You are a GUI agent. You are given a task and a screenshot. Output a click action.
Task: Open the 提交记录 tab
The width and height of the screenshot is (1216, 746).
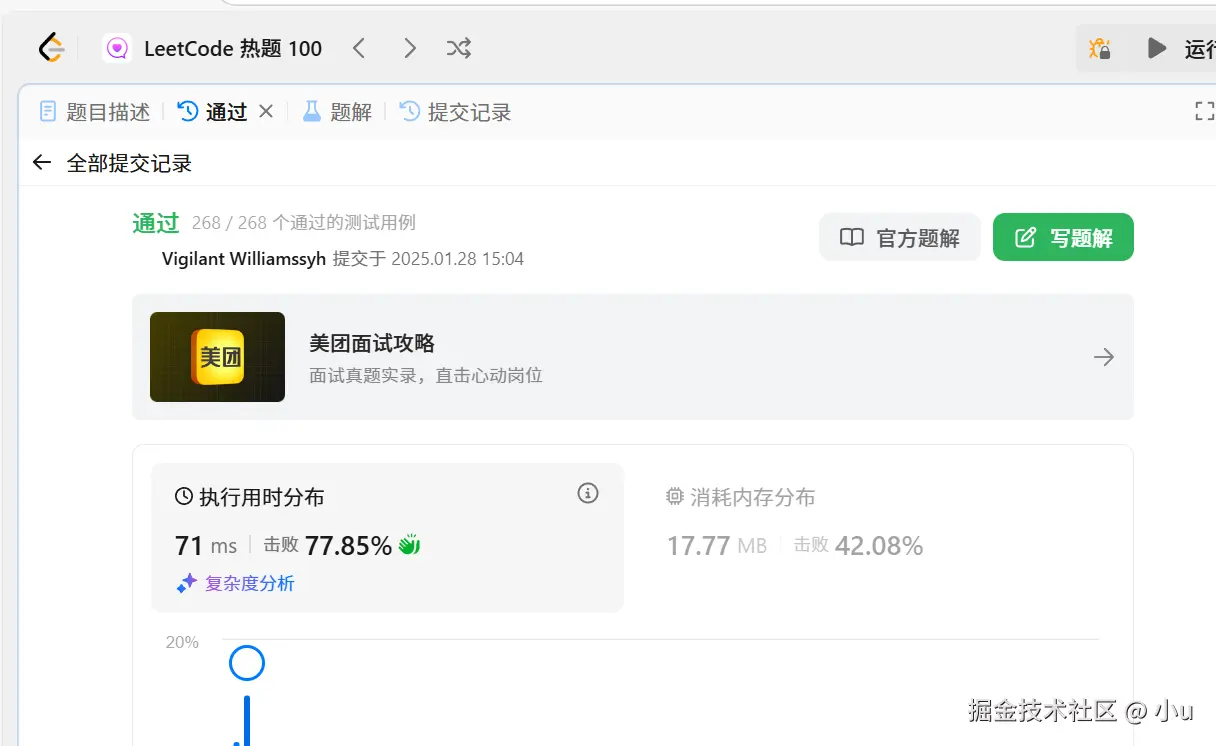(x=455, y=112)
